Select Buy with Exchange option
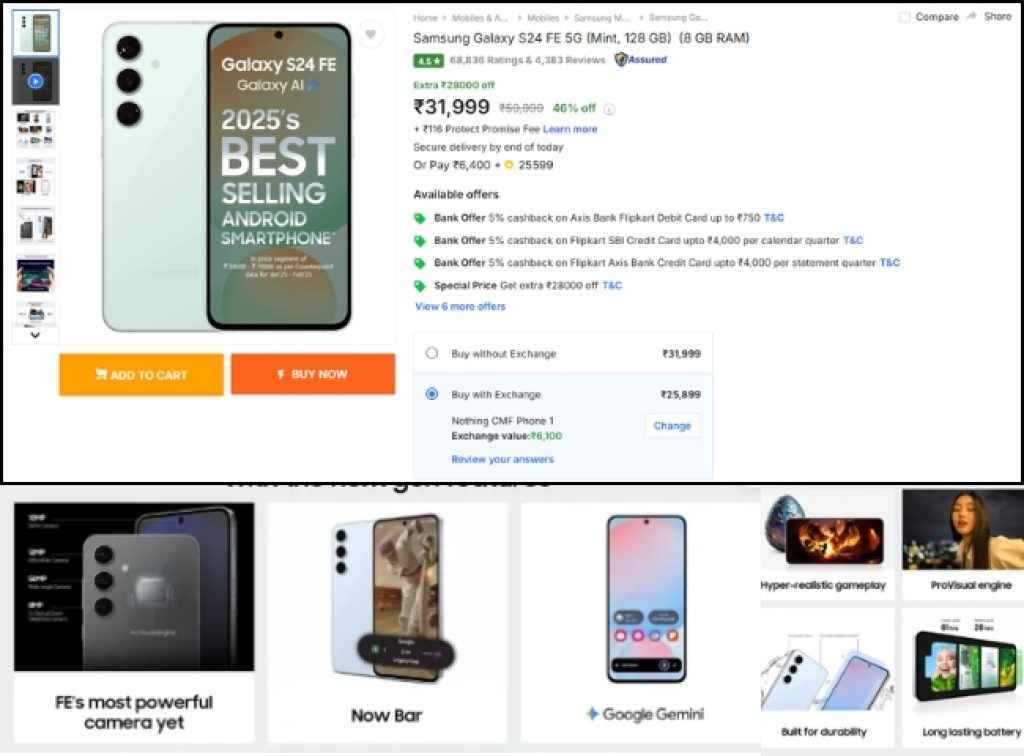The width and height of the screenshot is (1024, 756). pyautogui.click(x=431, y=393)
